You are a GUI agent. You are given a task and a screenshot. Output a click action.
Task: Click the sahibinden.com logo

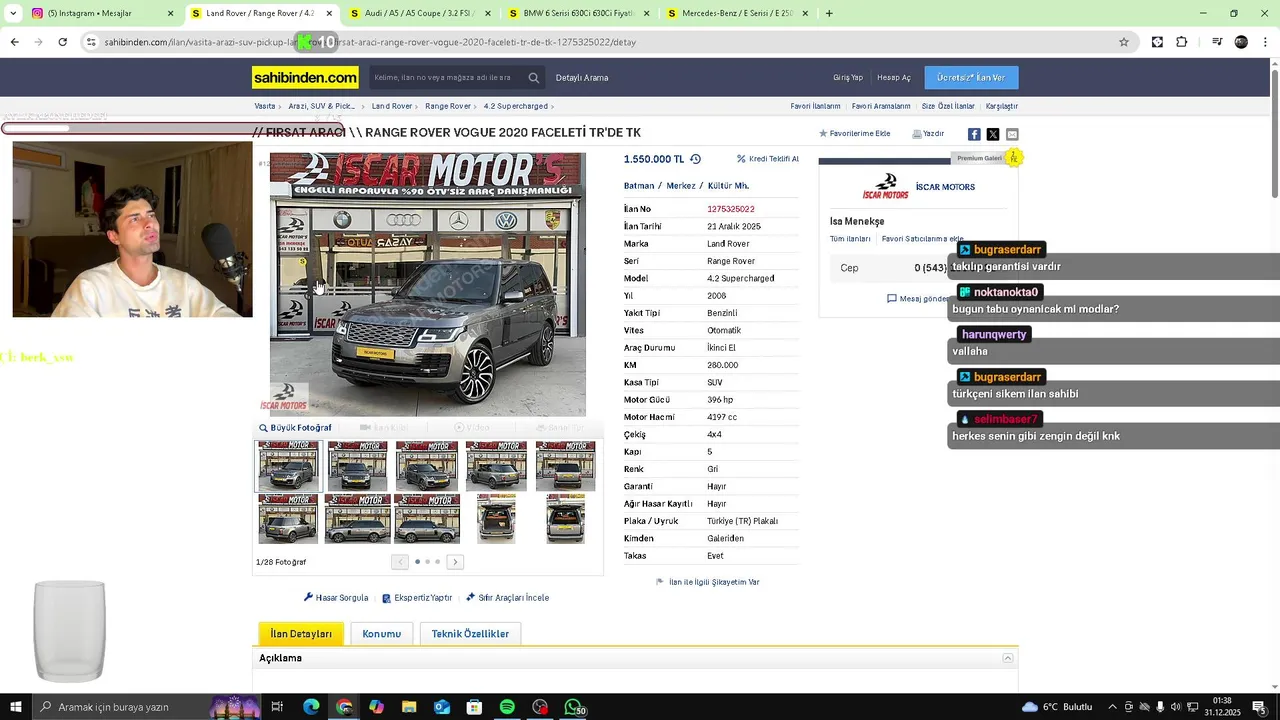point(305,77)
